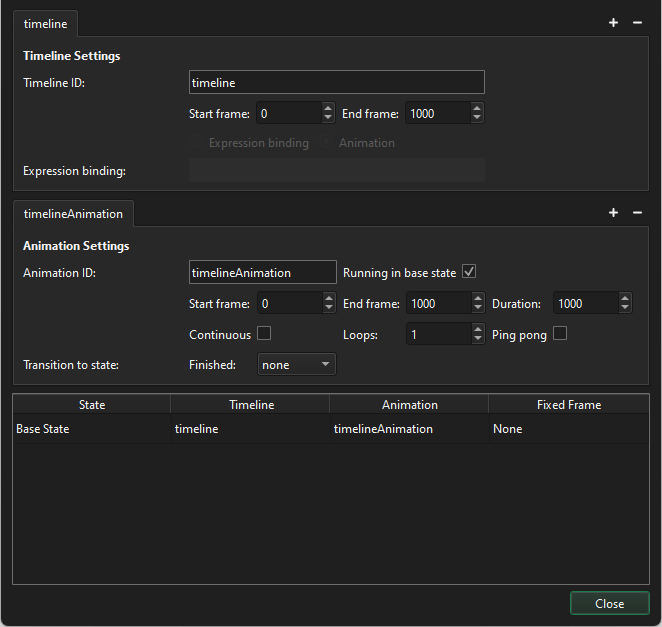Increase timeline Start frame with up arrow
This screenshot has width=662, height=627.
[328, 109]
